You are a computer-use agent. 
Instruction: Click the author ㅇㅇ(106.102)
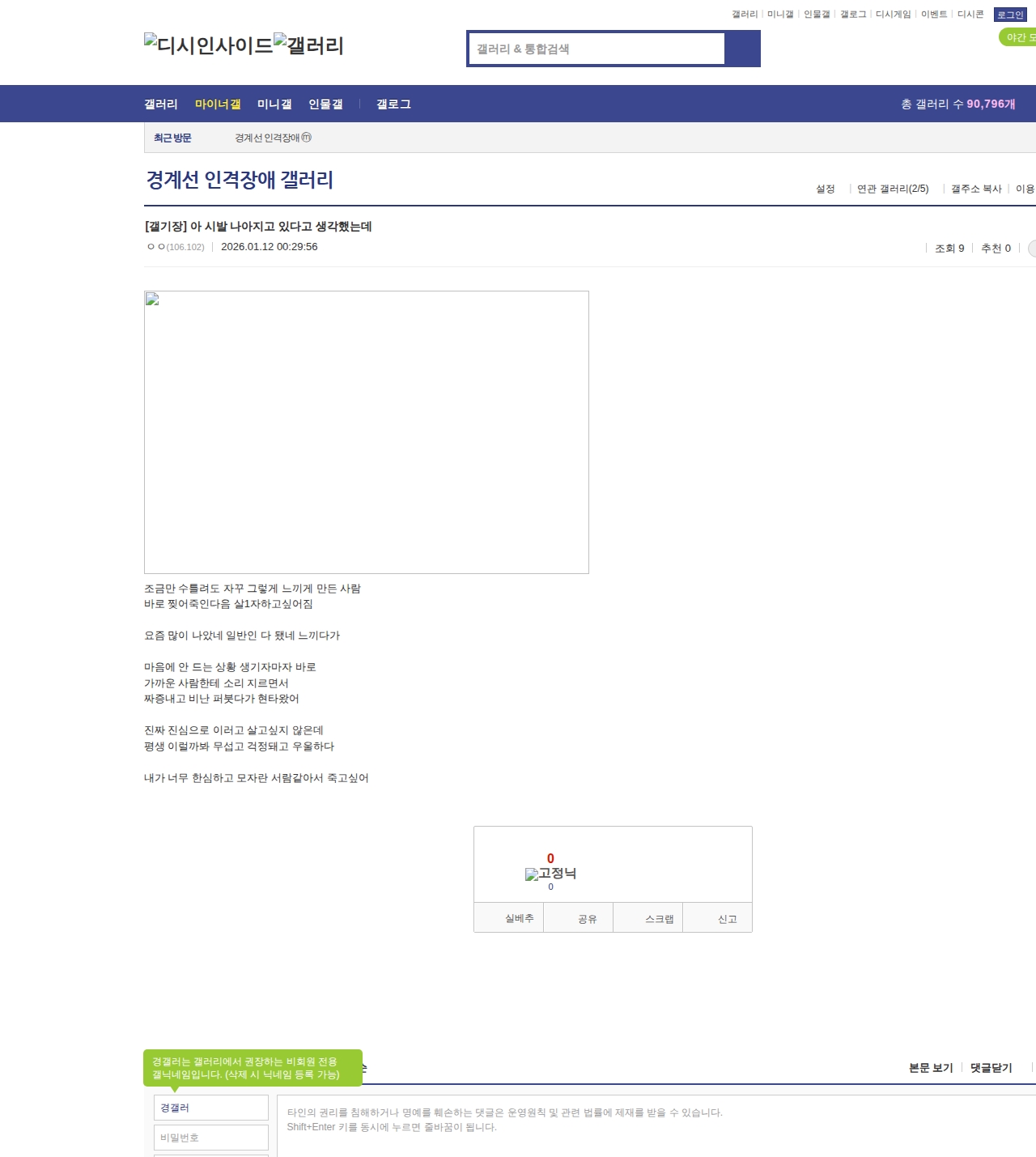coord(176,247)
